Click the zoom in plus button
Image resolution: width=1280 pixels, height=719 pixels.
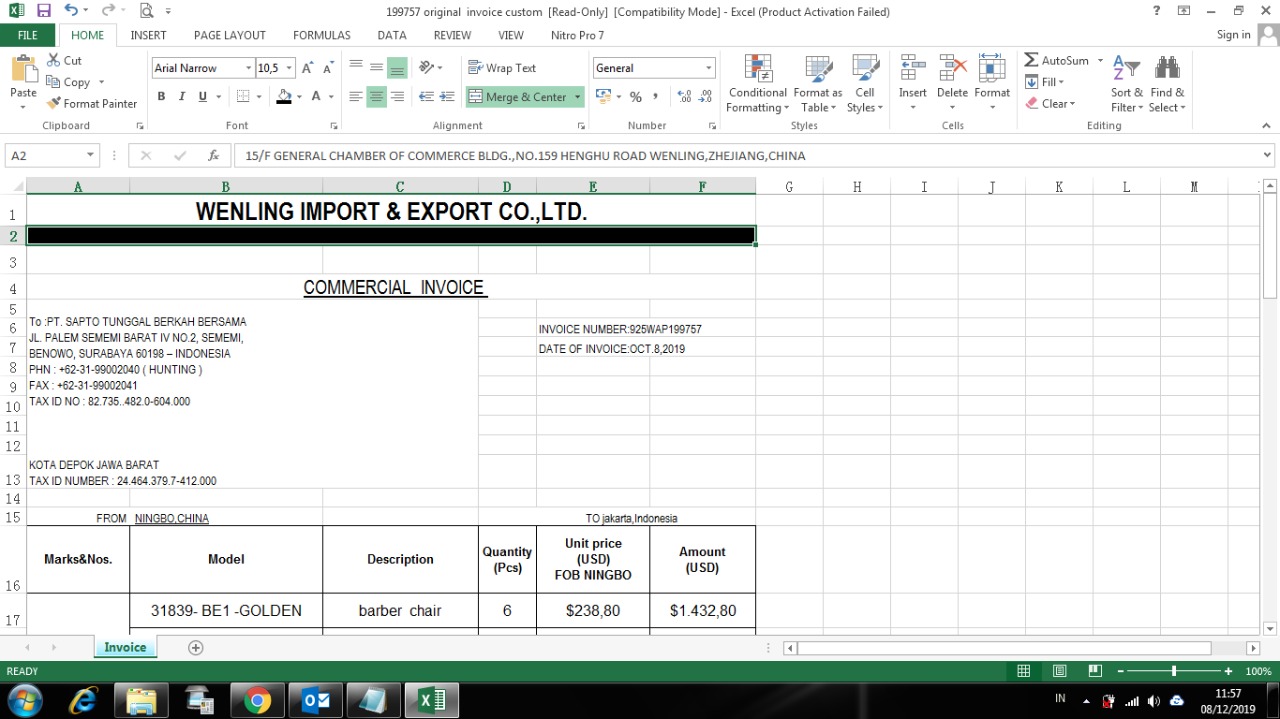coord(1229,671)
